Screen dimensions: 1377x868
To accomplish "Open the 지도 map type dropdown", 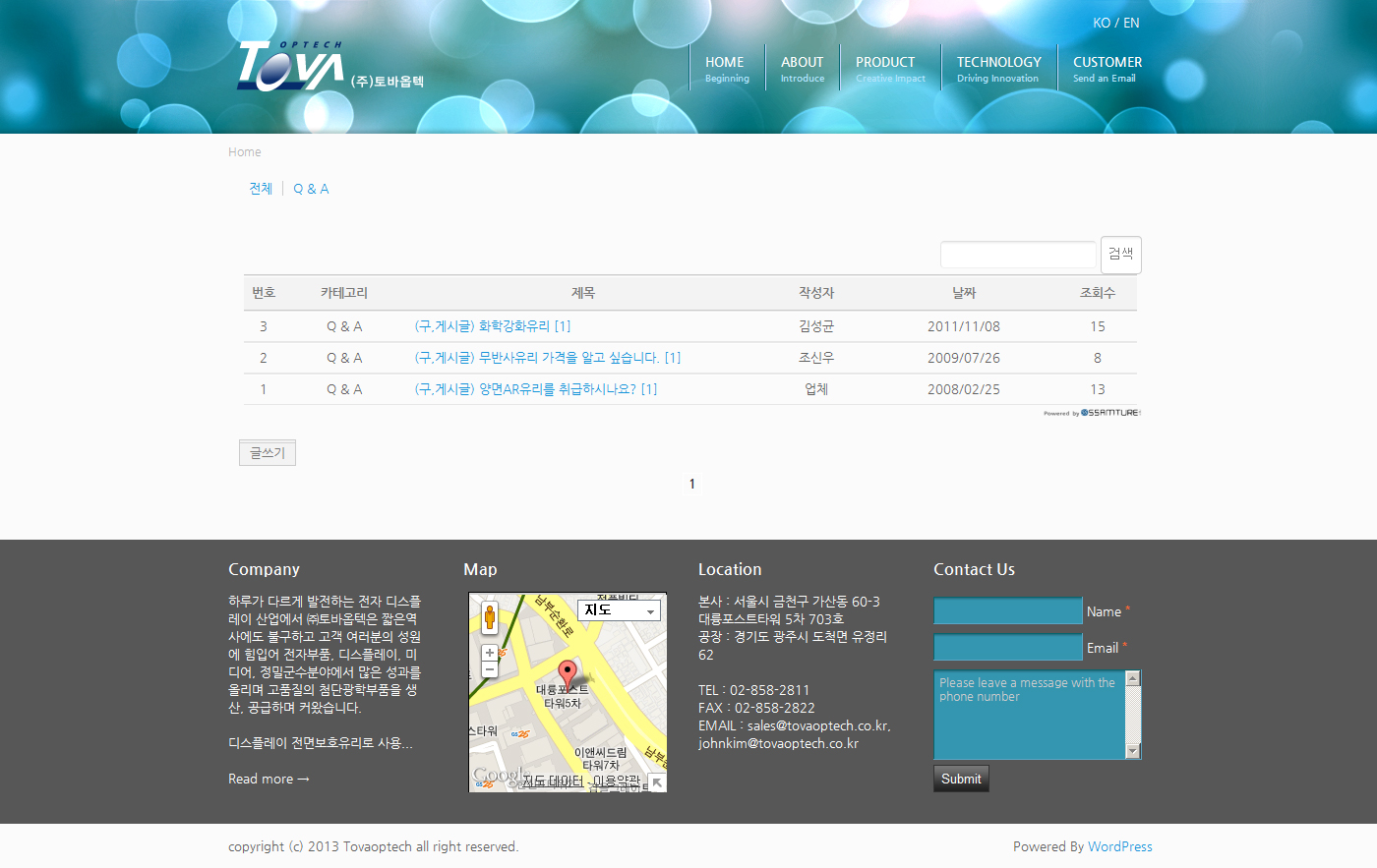I will tap(619, 610).
